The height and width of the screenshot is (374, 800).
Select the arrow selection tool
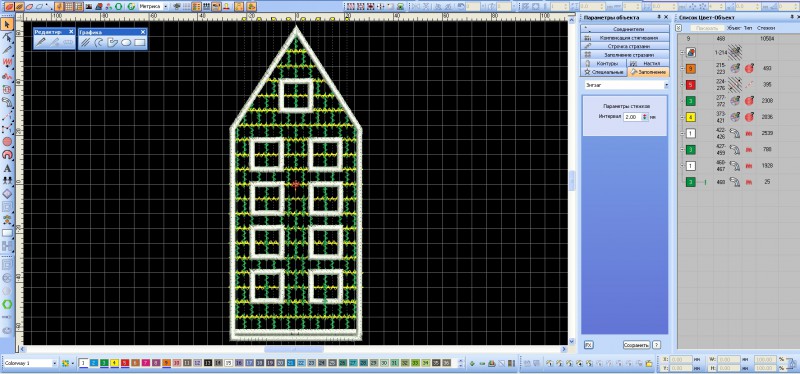7,24
